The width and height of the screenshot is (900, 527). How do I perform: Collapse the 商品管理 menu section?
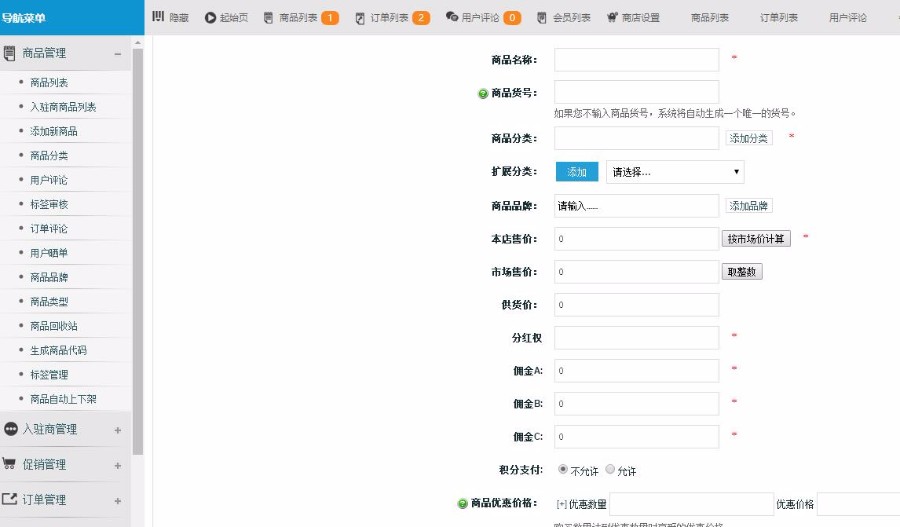point(118,54)
